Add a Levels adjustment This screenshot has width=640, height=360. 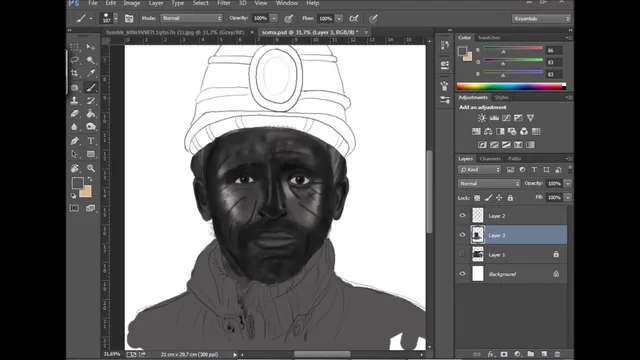[494, 118]
